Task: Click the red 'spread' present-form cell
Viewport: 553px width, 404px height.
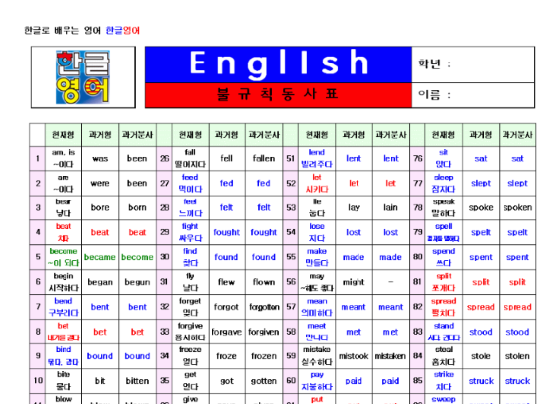Action: (444, 307)
